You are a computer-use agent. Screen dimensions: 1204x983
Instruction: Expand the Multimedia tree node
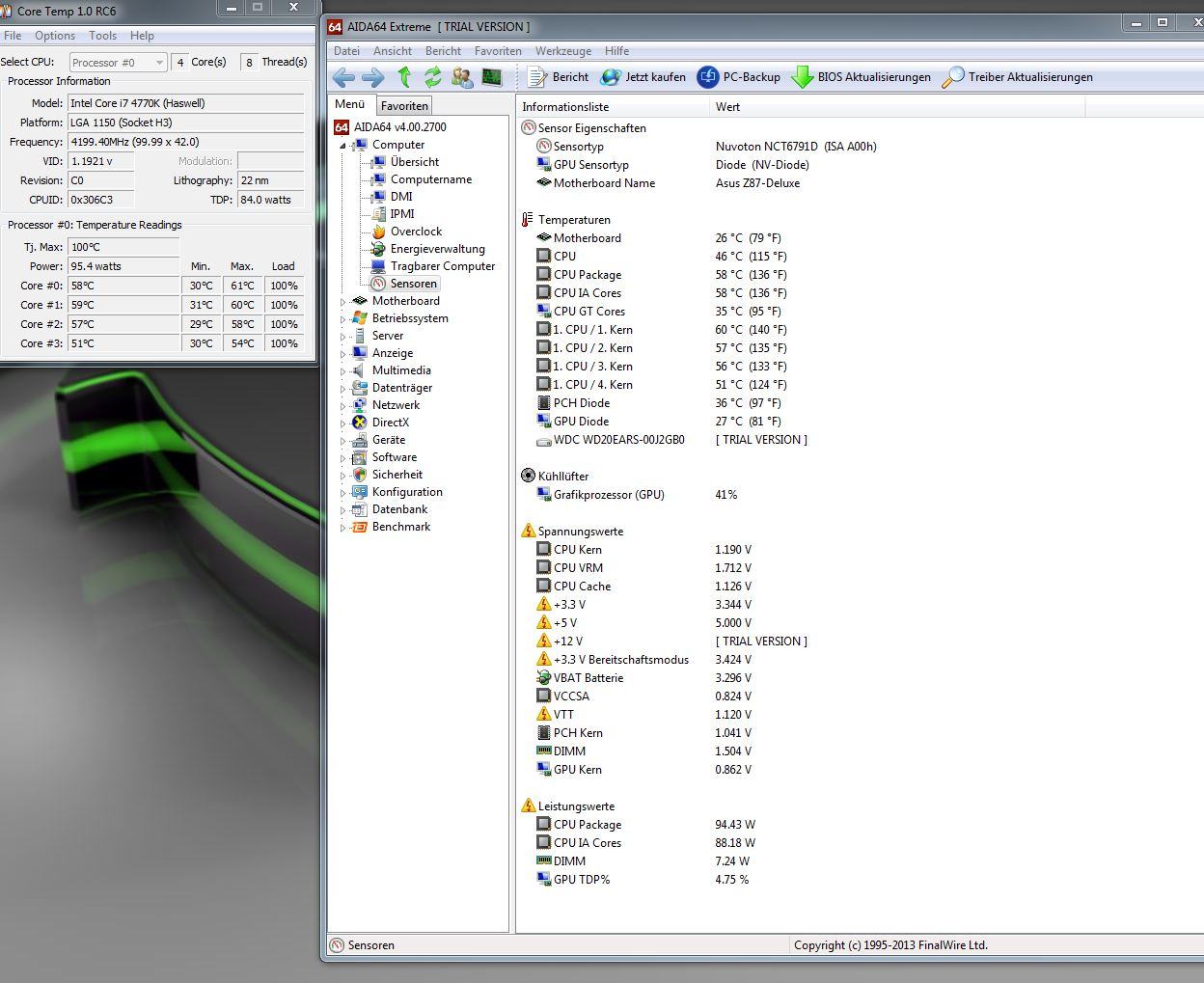[x=342, y=370]
